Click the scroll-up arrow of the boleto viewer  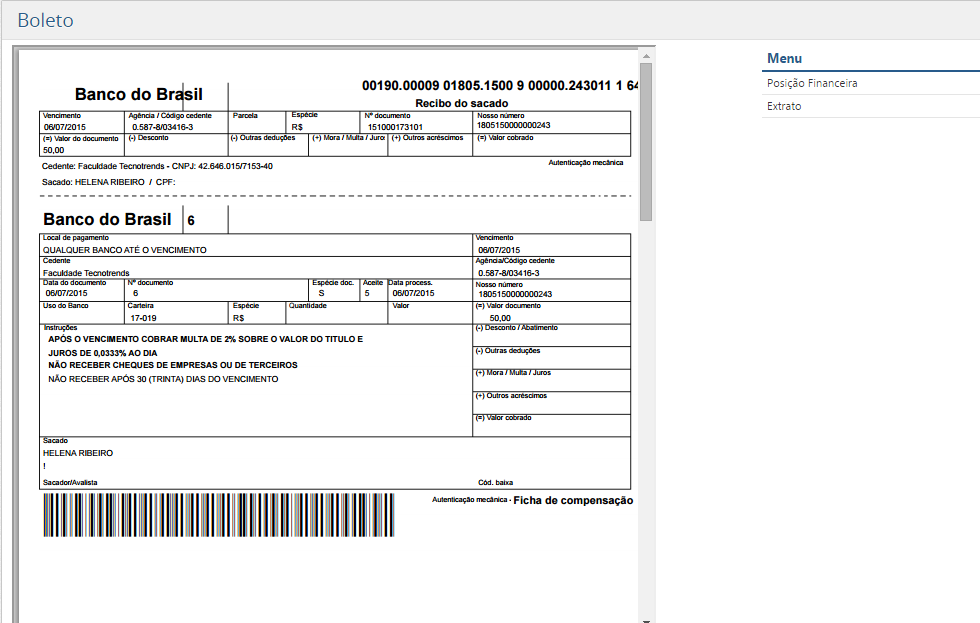(x=646, y=54)
